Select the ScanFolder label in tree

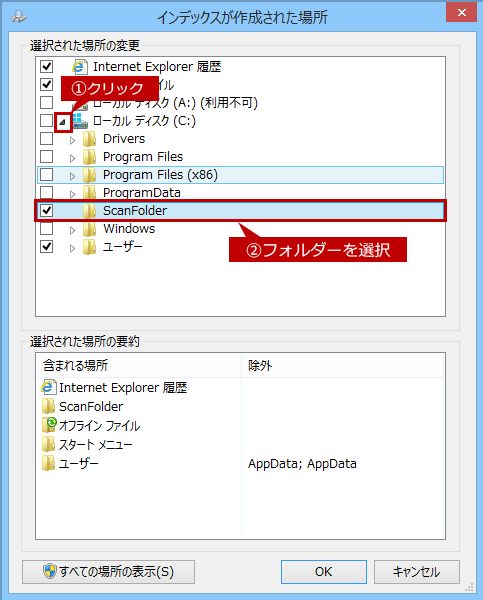[135, 210]
